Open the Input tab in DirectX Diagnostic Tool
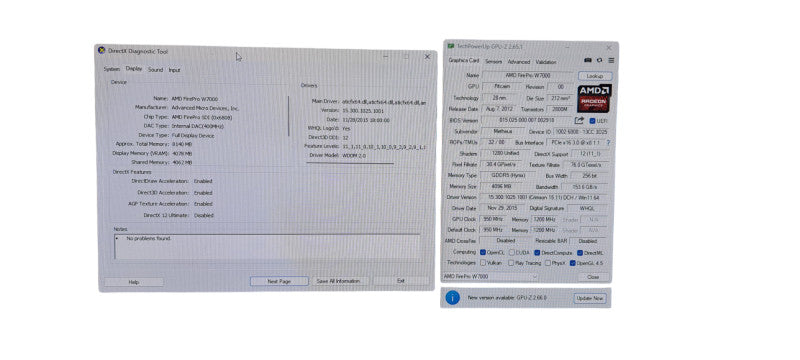The width and height of the screenshot is (800, 360). click(x=174, y=70)
